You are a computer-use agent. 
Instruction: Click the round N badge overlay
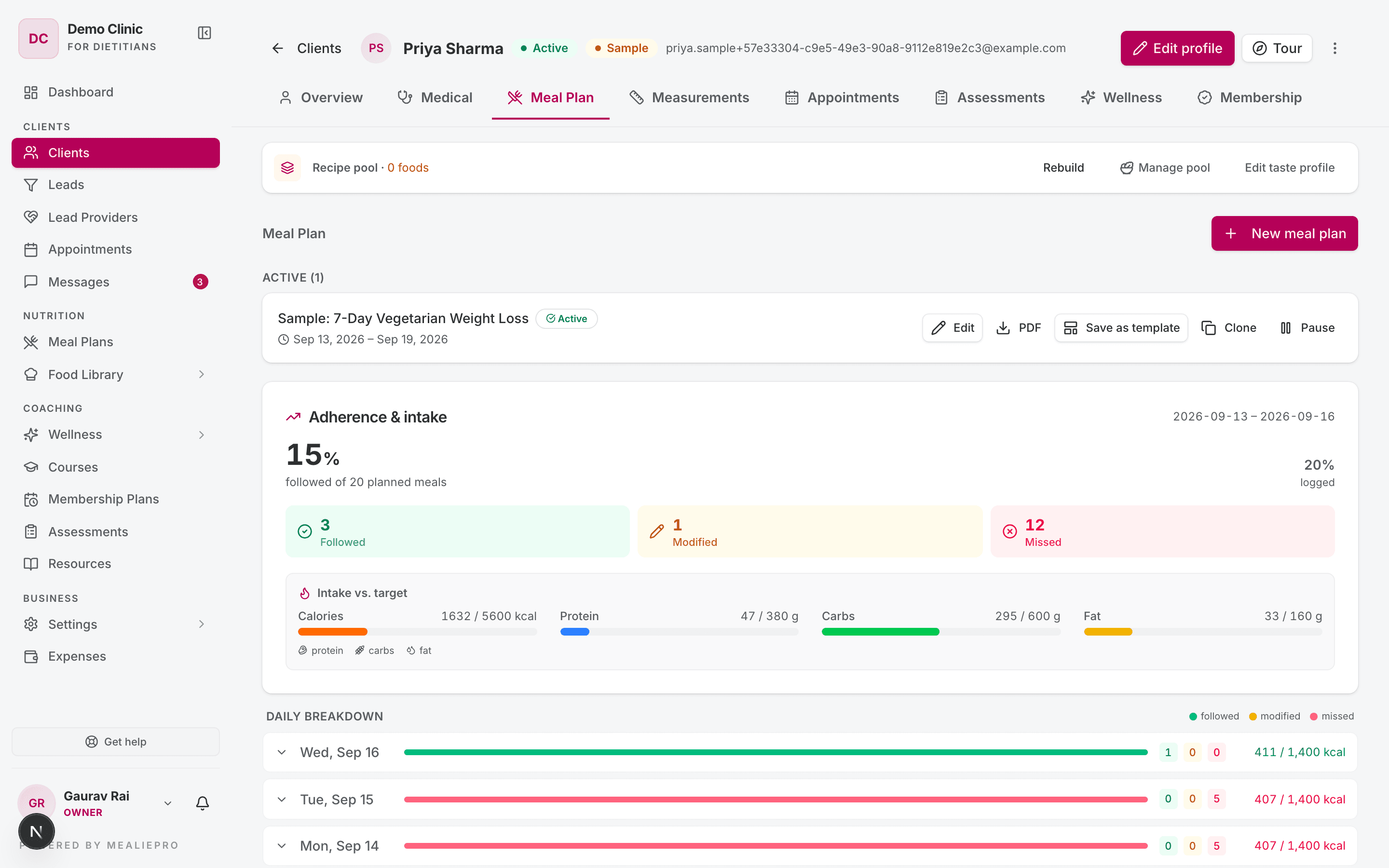point(37,831)
